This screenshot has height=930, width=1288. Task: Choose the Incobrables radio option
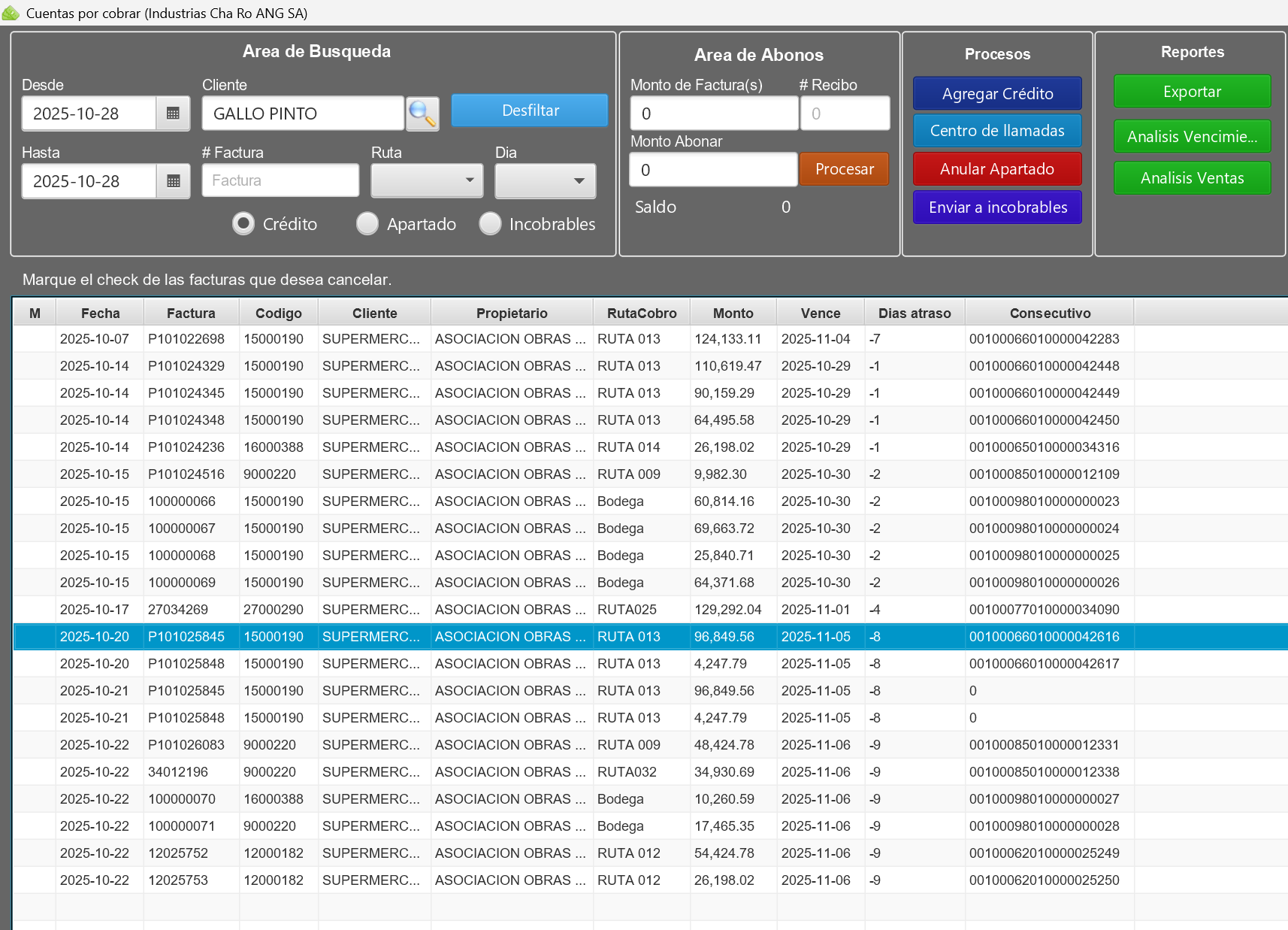coord(490,224)
